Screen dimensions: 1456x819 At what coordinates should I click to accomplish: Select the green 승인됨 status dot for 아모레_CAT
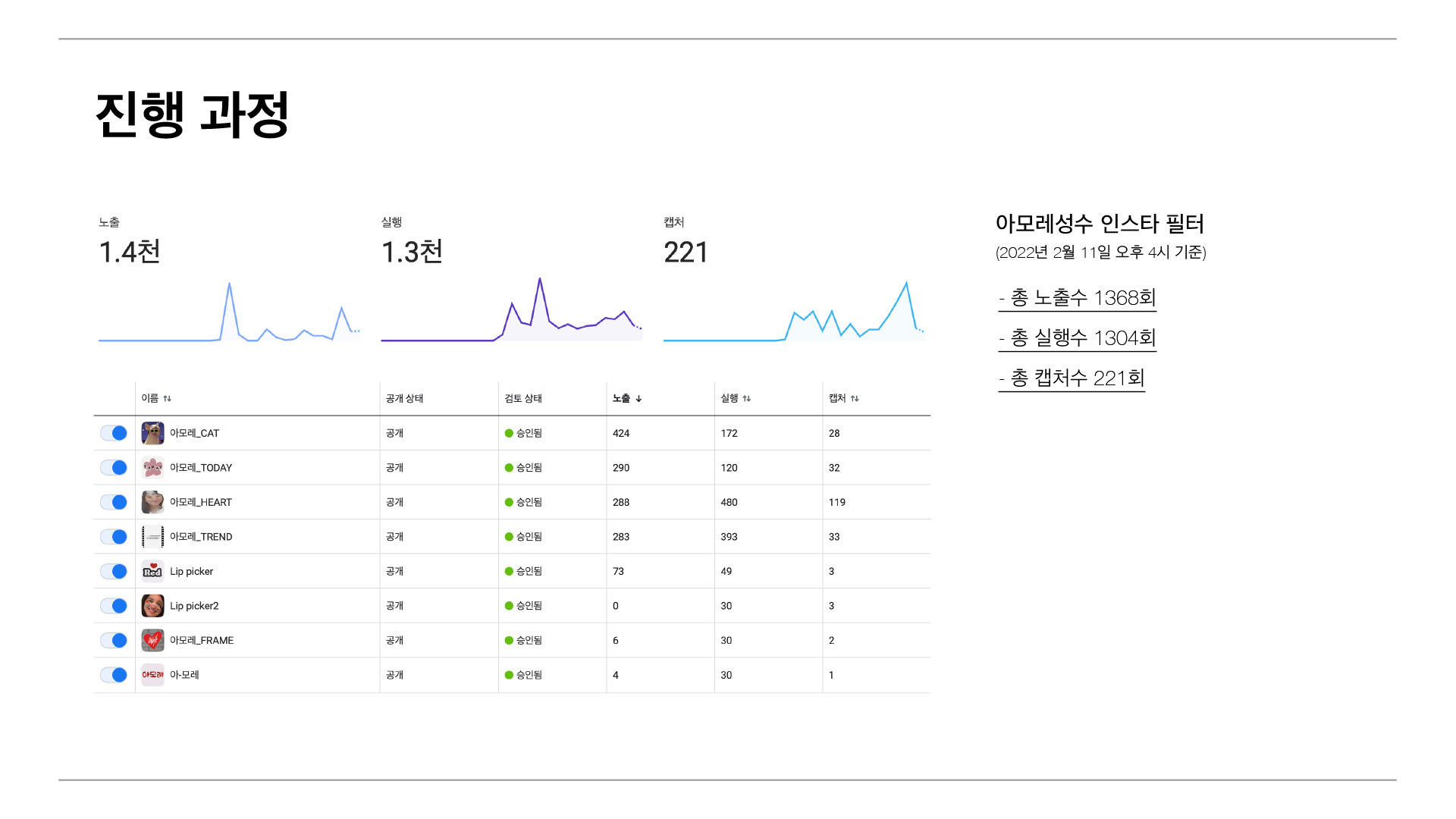[x=509, y=434]
